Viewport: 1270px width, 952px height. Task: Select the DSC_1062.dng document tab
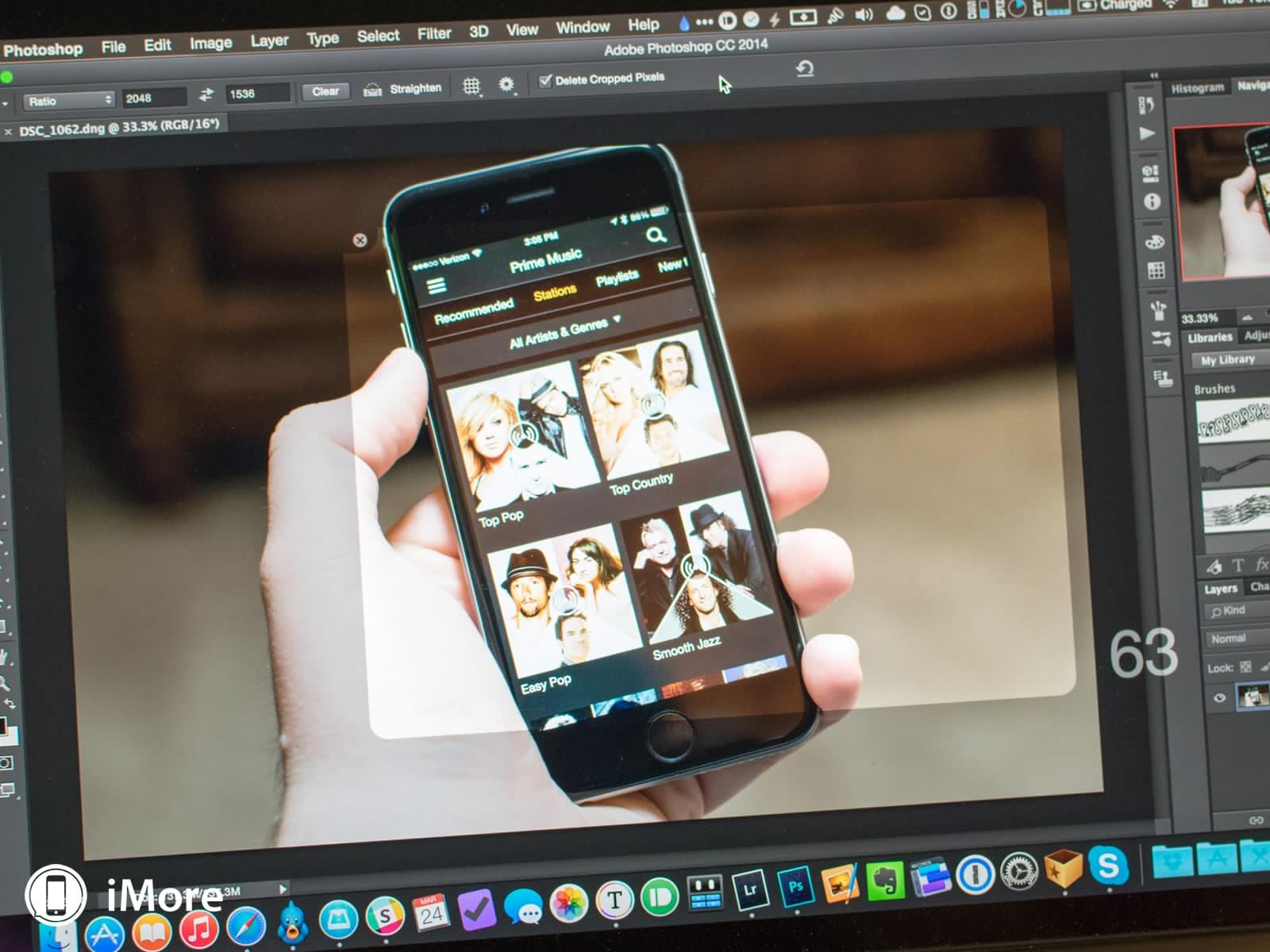119,127
